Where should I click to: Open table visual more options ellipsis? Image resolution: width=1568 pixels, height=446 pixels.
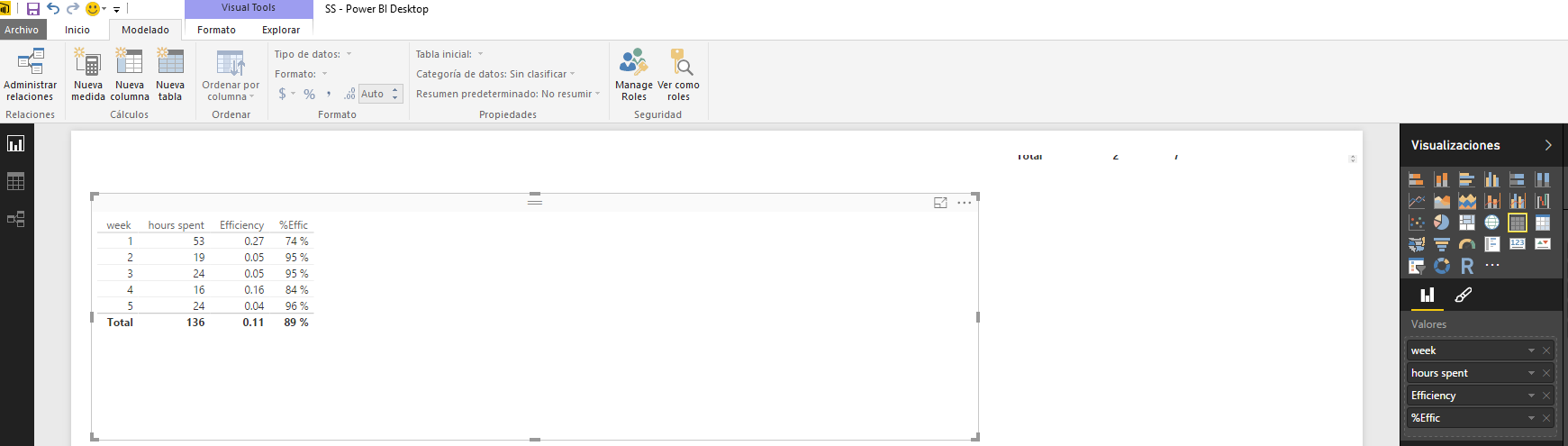point(964,203)
